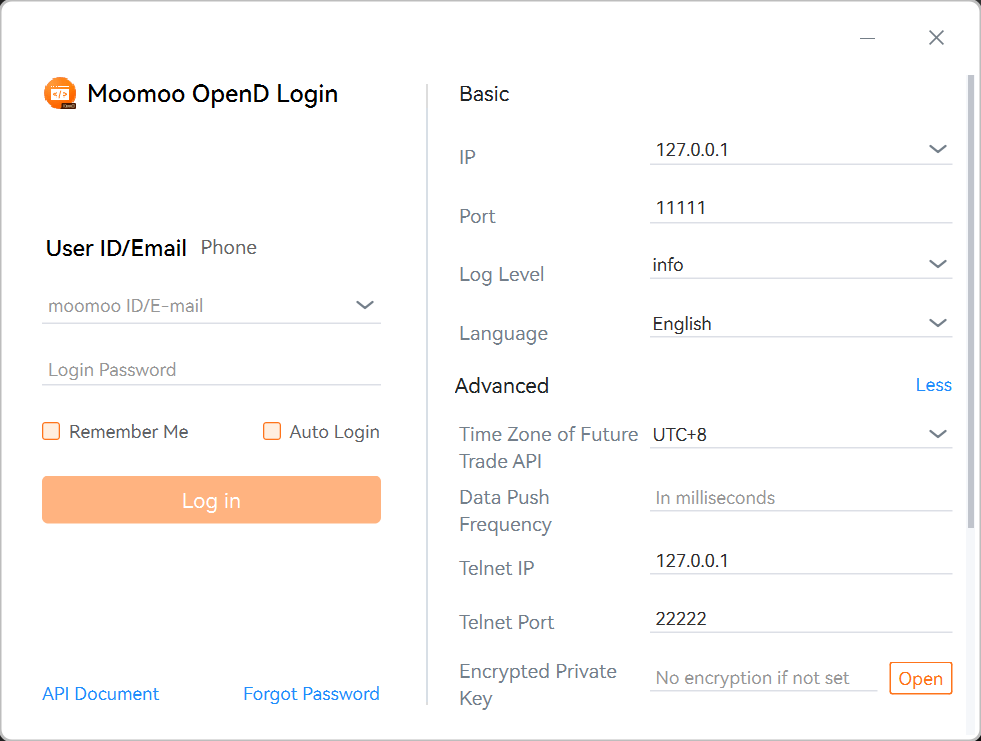Open the Log Level selector
The height and width of the screenshot is (741, 981).
(800, 264)
